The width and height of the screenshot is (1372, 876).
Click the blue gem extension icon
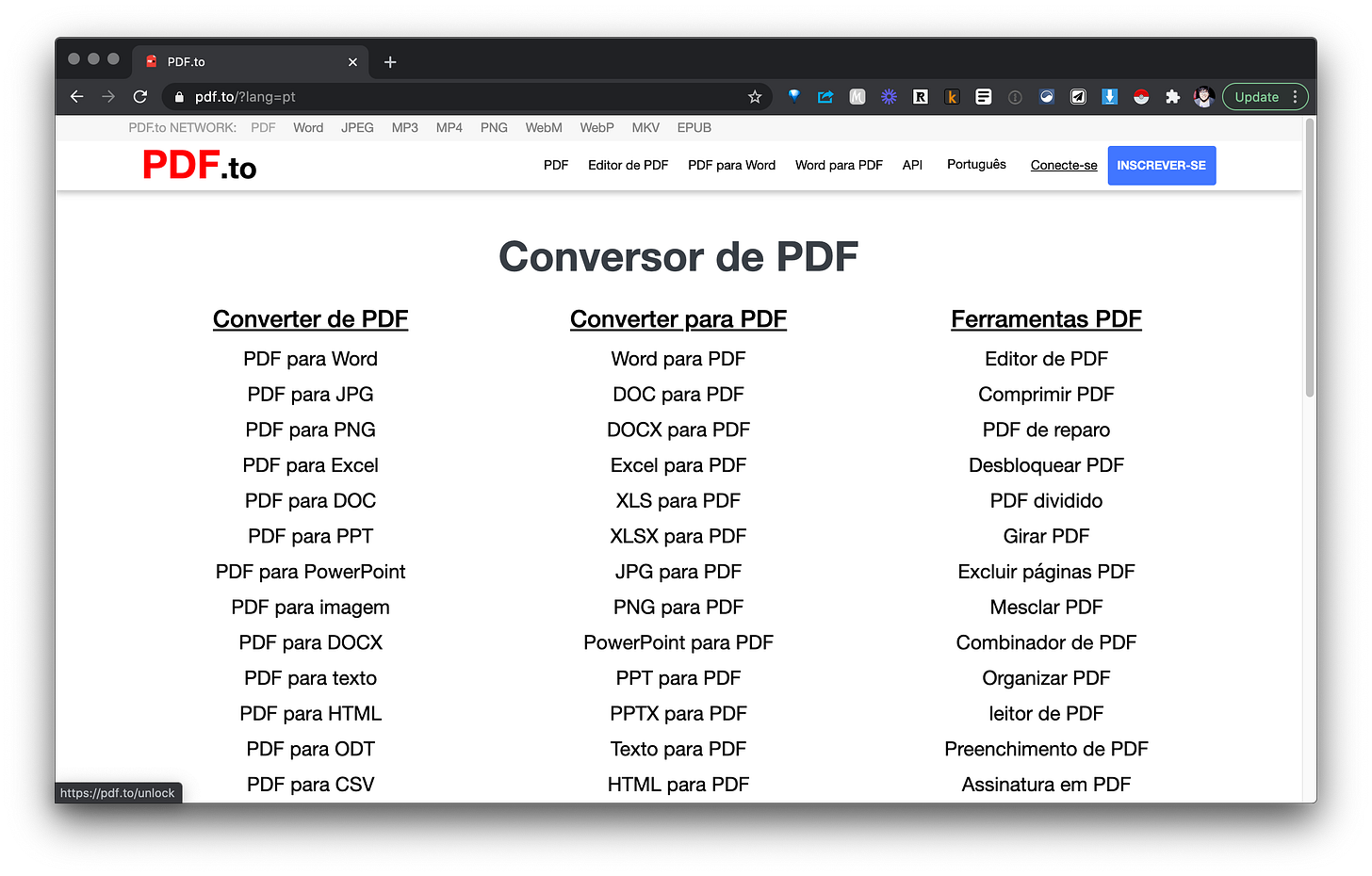pyautogui.click(x=794, y=96)
